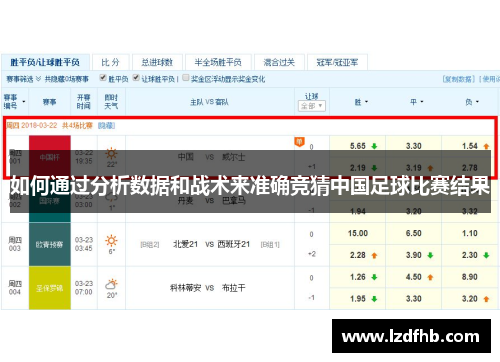
Task: Select the 8.90 lose odds cell
Action: click(x=470, y=277)
